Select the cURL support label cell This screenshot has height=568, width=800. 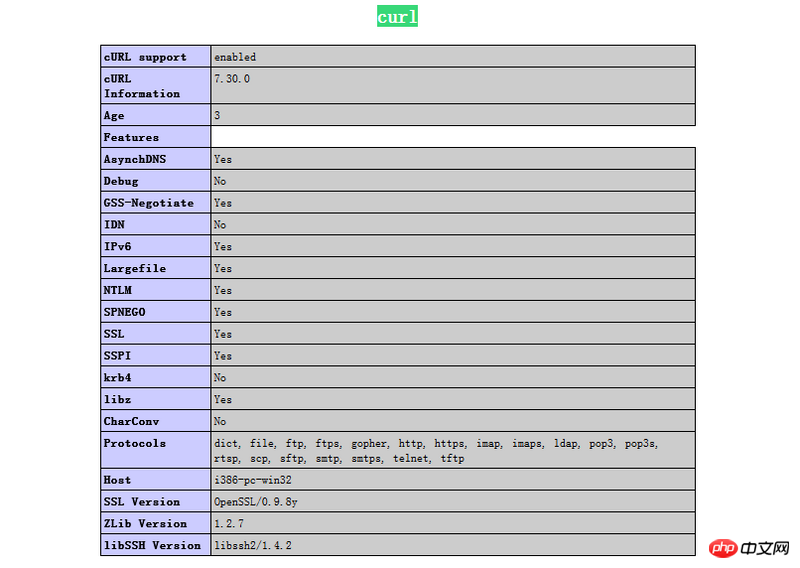click(156, 57)
